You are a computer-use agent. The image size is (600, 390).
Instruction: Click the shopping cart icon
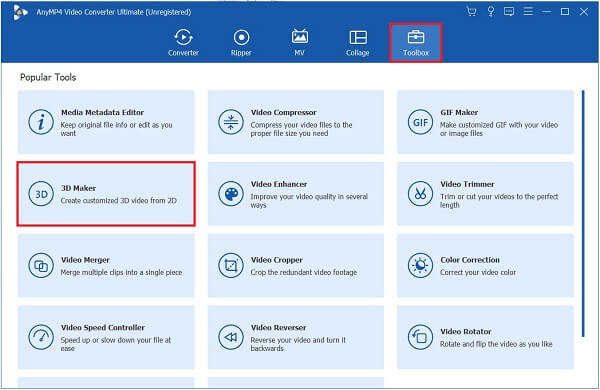(471, 11)
